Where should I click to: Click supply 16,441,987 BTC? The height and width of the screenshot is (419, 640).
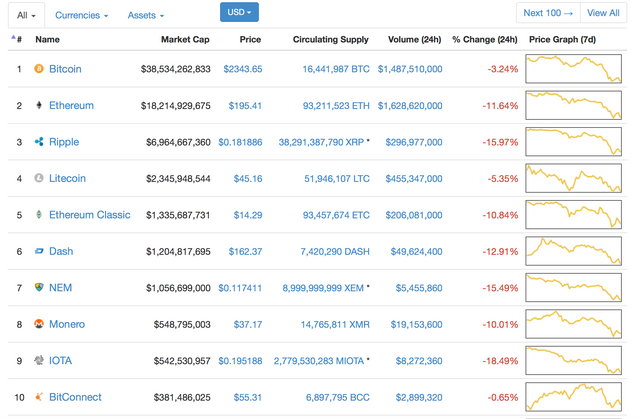click(336, 69)
